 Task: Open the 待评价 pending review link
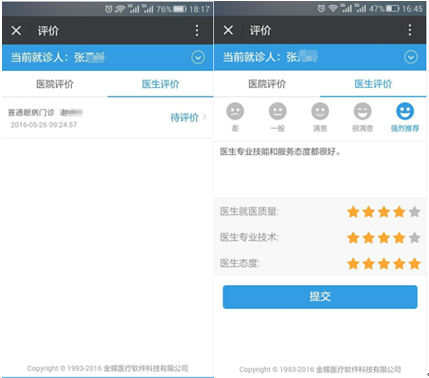pyautogui.click(x=184, y=117)
